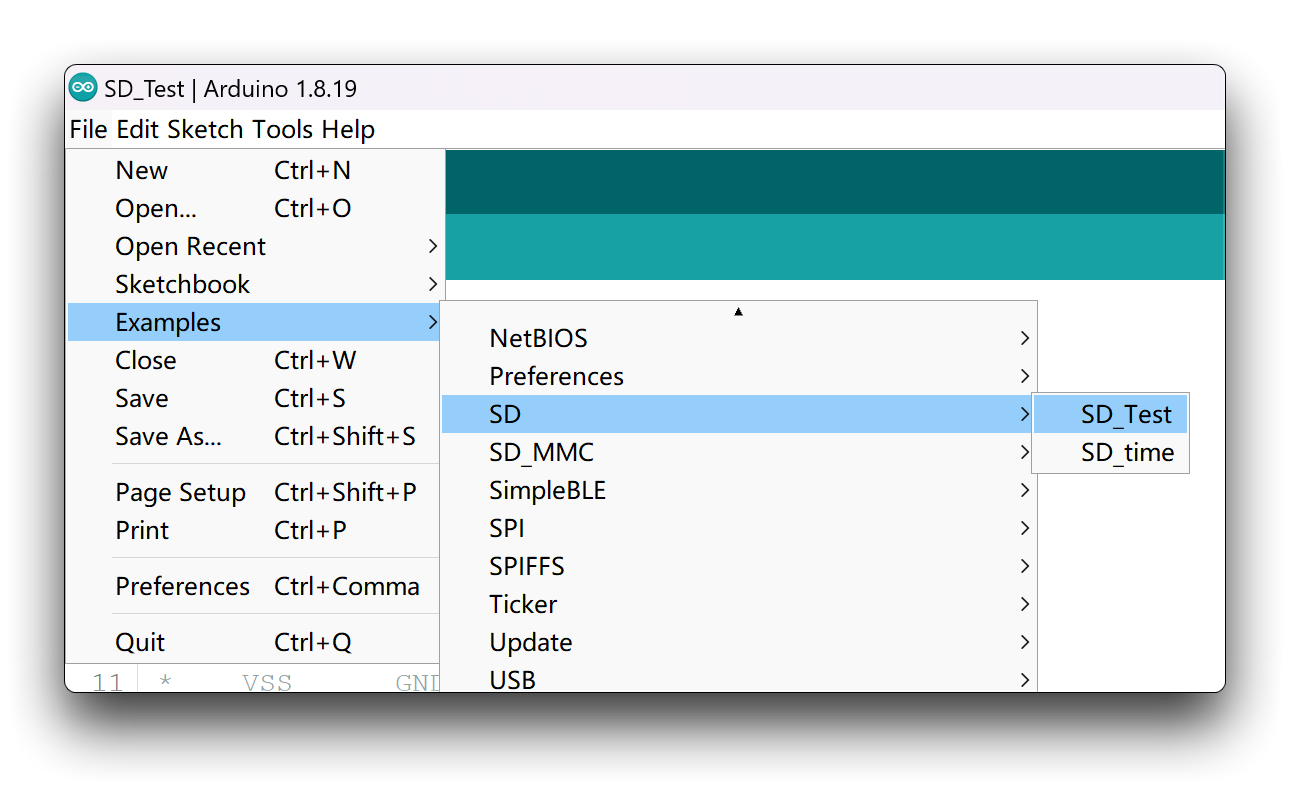The height and width of the screenshot is (789, 1290).
Task: Open the Help menu
Action: tap(348, 129)
